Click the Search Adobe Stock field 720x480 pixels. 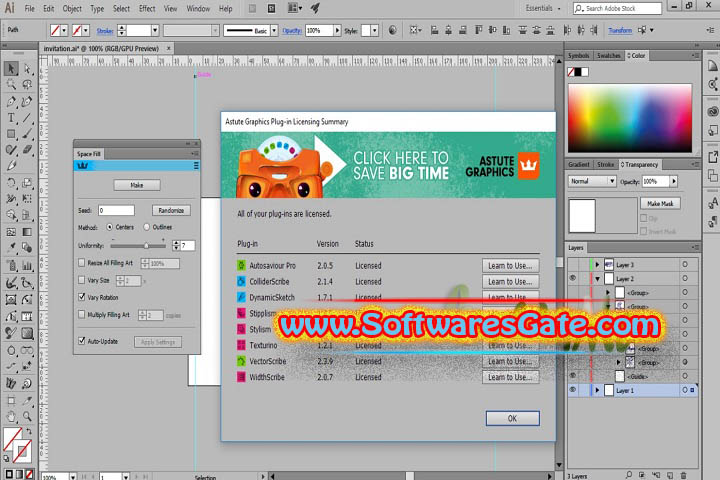point(617,8)
